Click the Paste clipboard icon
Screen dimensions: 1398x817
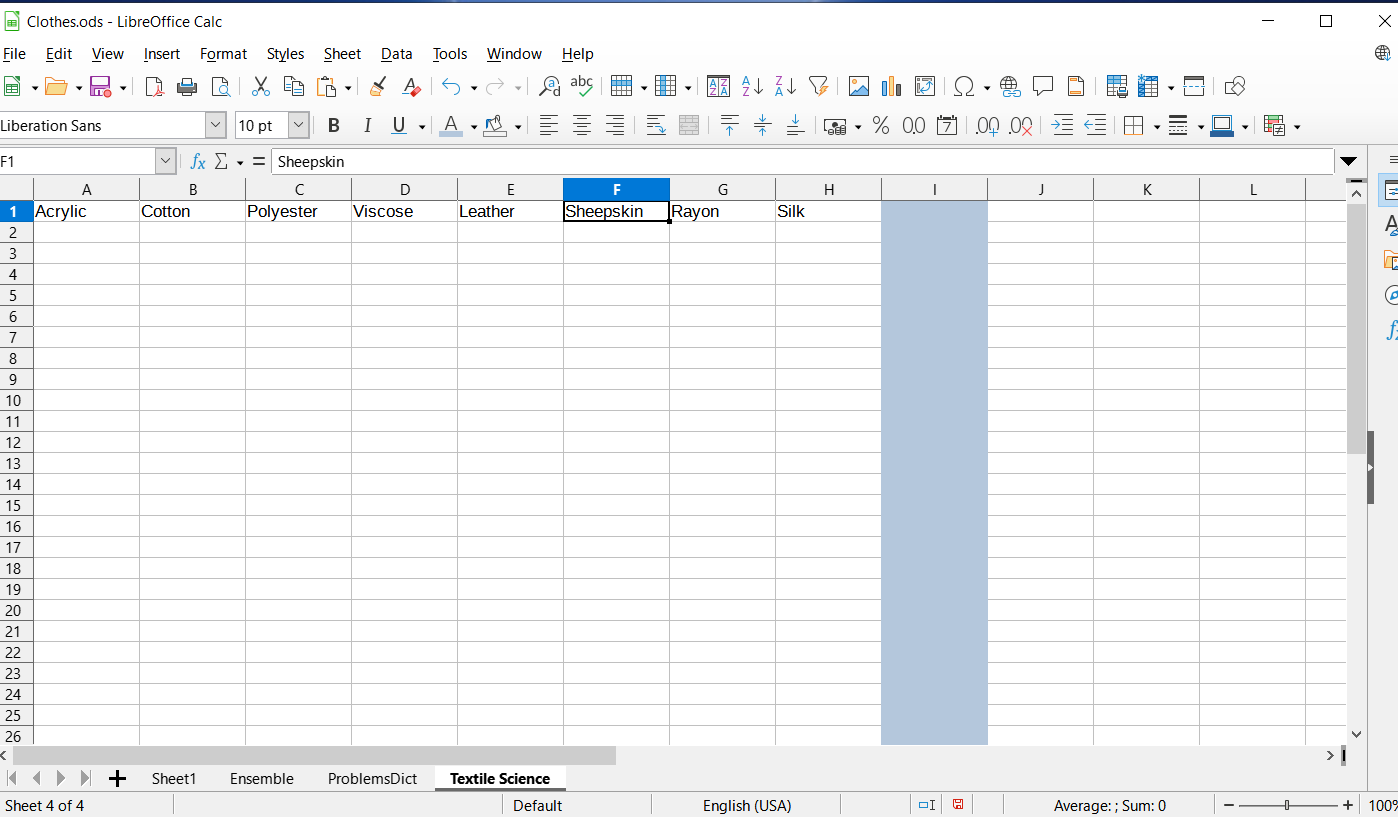pyautogui.click(x=326, y=87)
